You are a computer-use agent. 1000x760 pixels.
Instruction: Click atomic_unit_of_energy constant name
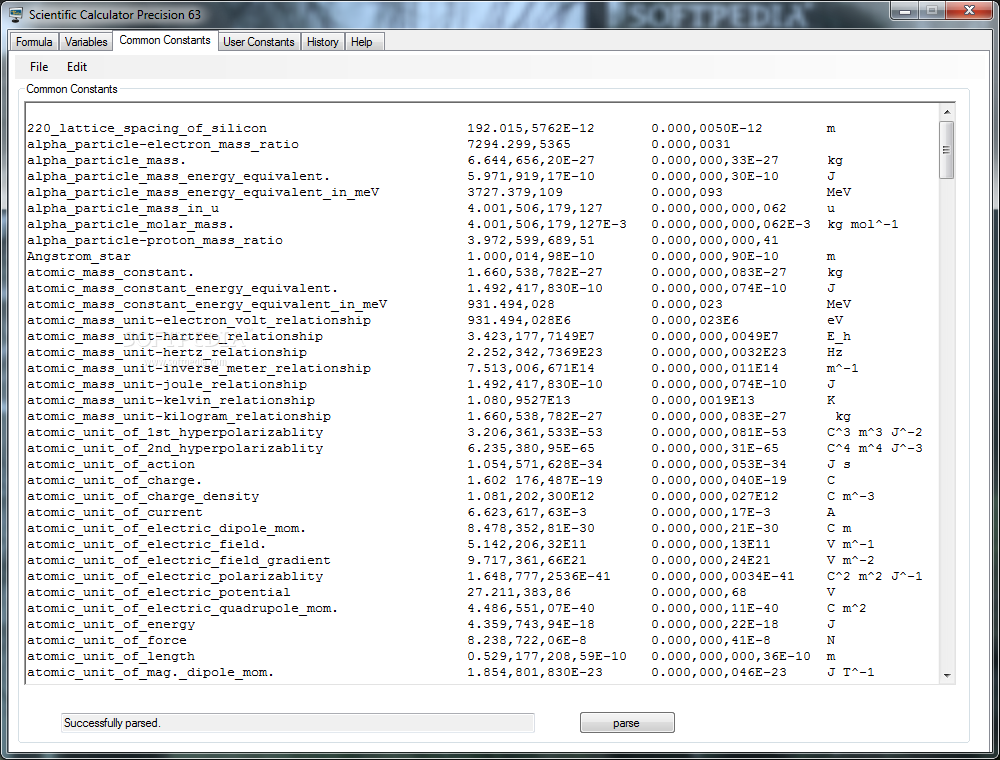(x=110, y=624)
